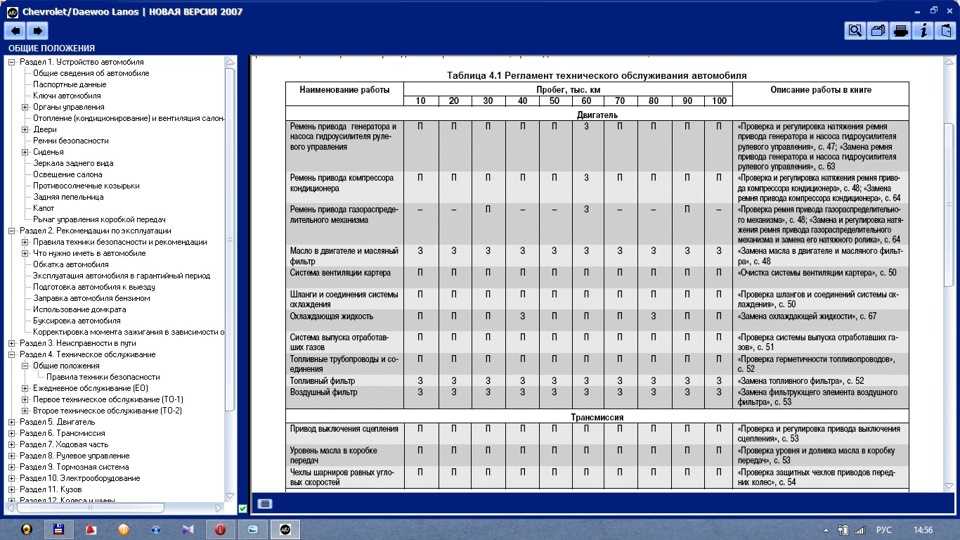Open Задняя пепельница topic
The height and width of the screenshot is (540, 960).
pyautogui.click(x=69, y=197)
